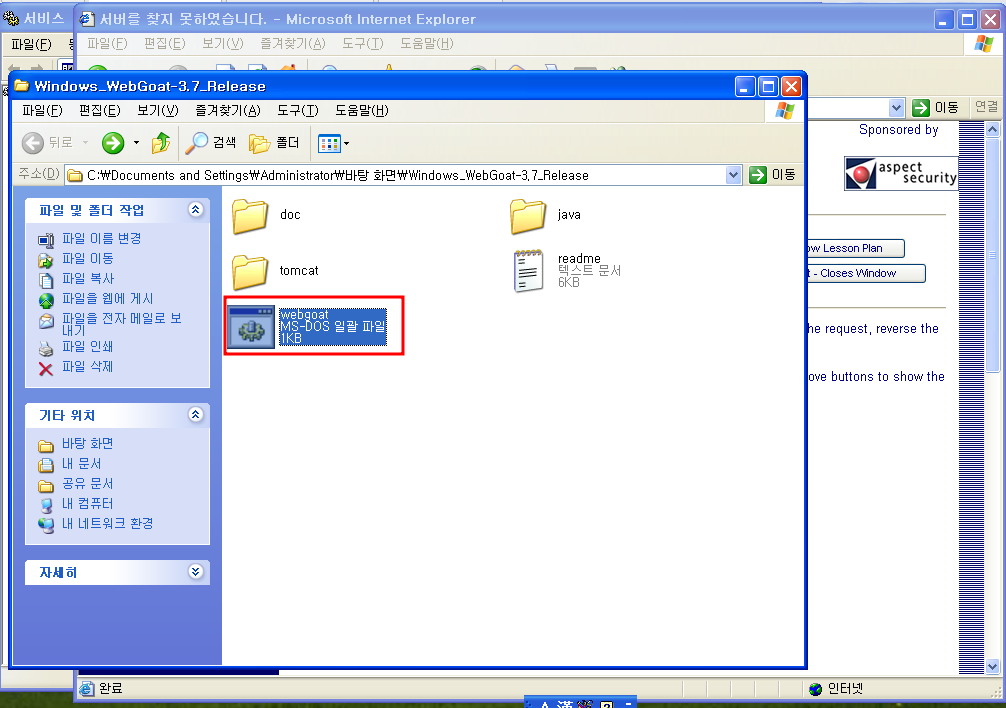Click the globe icon beside 파일을 웹에 게시
1006x708 pixels.
tap(46, 300)
